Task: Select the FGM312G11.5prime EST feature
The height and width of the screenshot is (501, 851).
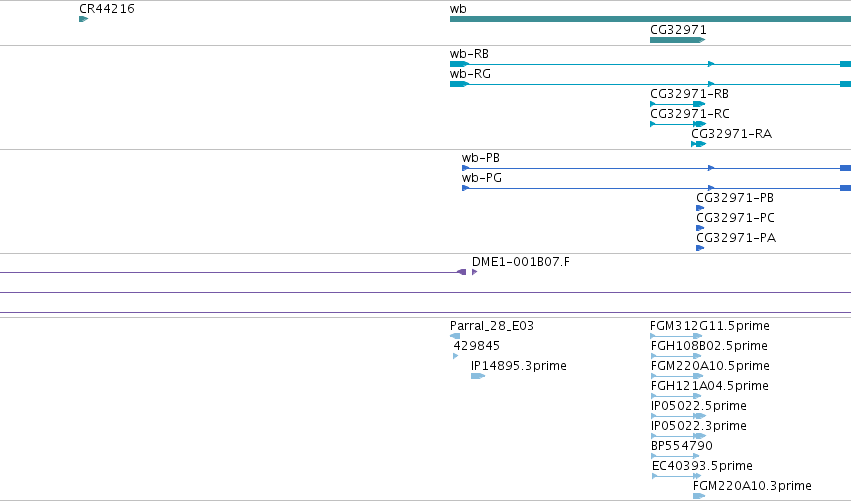Action: [x=676, y=336]
